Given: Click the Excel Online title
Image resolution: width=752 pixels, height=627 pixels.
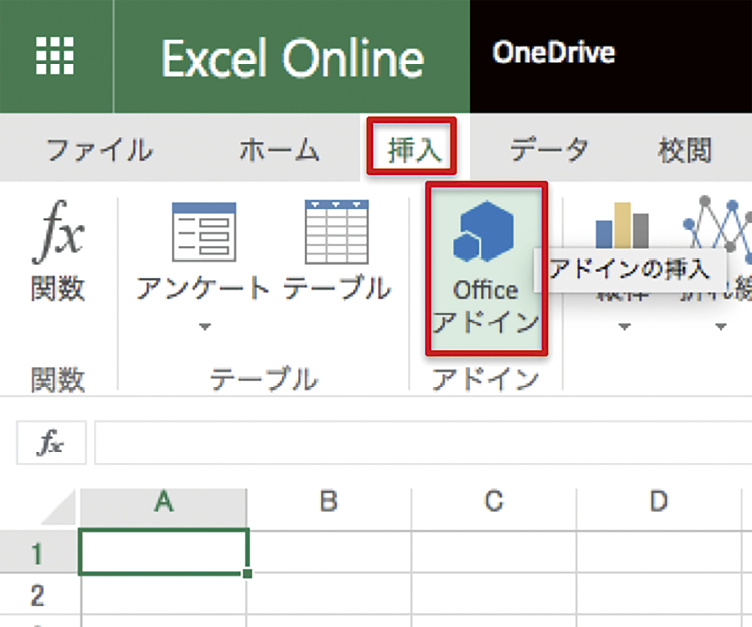Looking at the screenshot, I should click(x=293, y=58).
